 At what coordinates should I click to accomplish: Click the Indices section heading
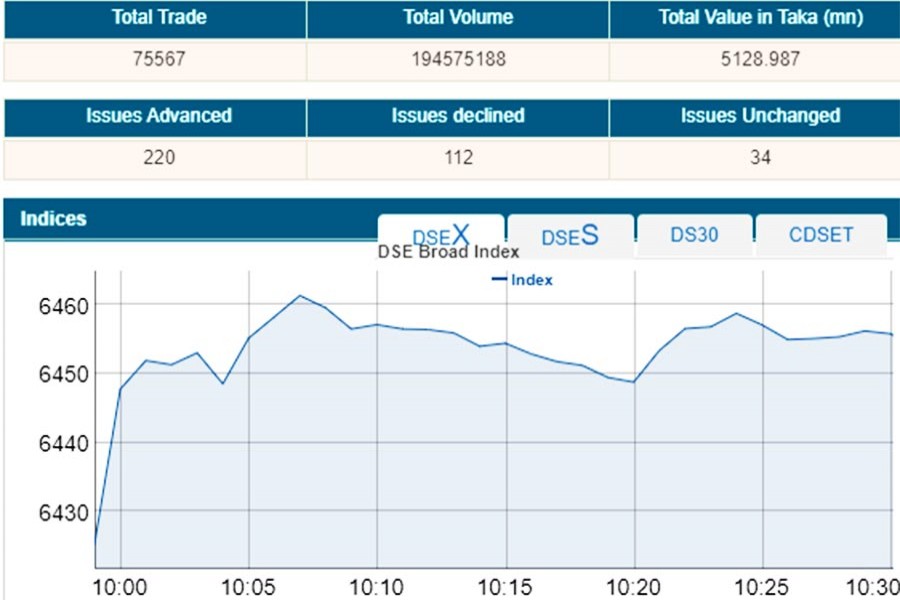(x=53, y=218)
